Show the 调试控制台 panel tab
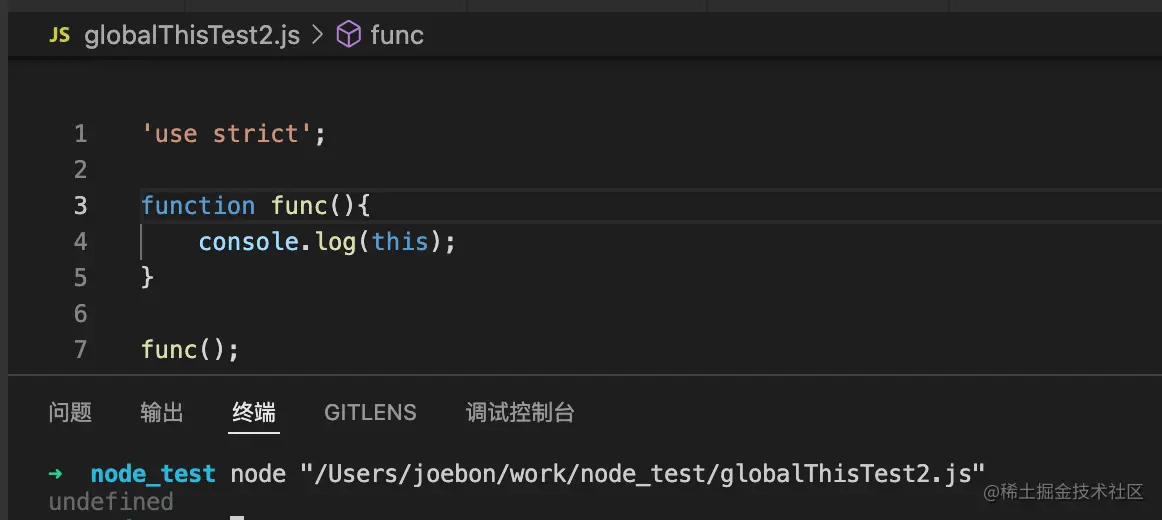The height and width of the screenshot is (520, 1162). coord(520,412)
